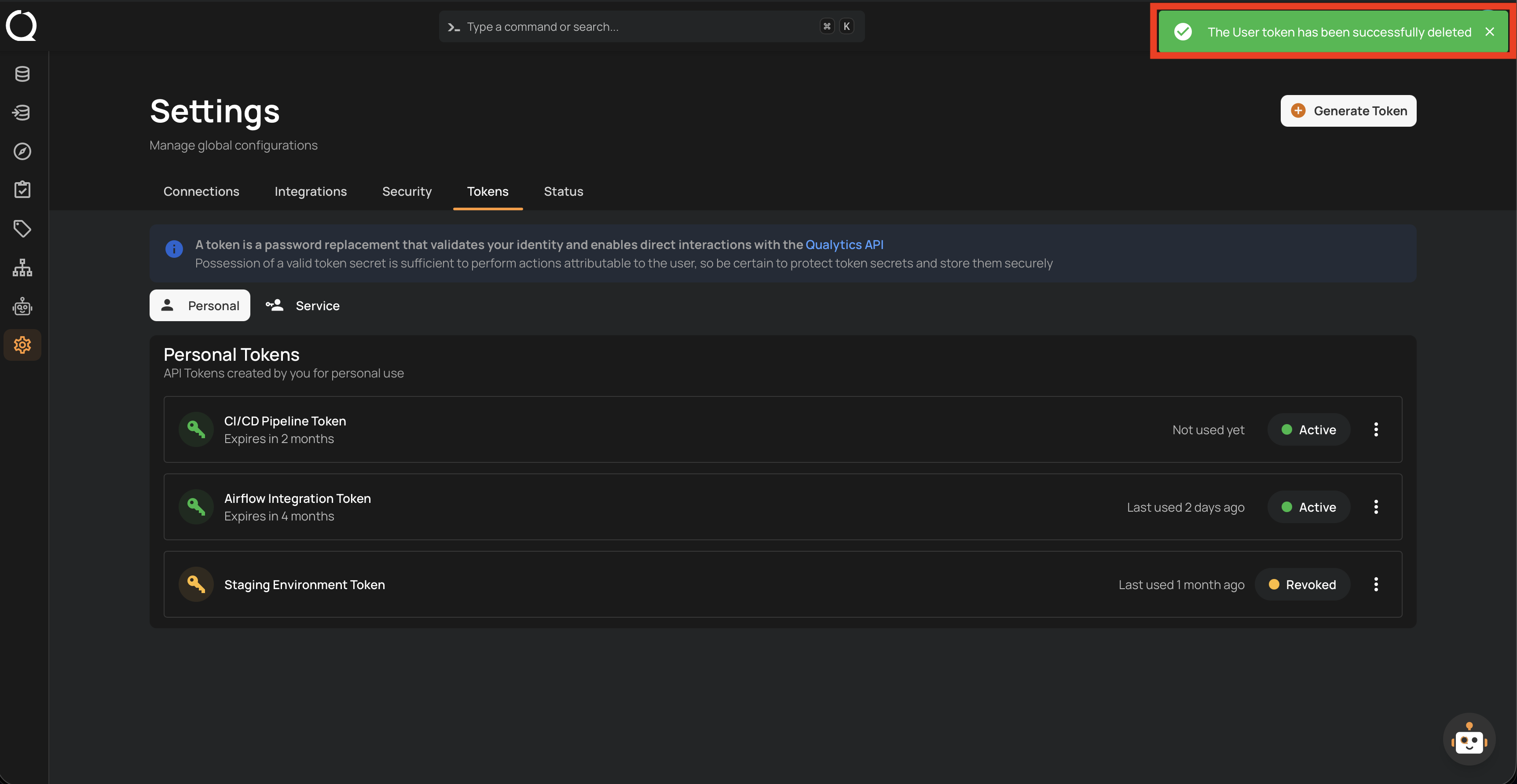Switch to the Security tab
Screen dimensions: 1517x784
407,191
